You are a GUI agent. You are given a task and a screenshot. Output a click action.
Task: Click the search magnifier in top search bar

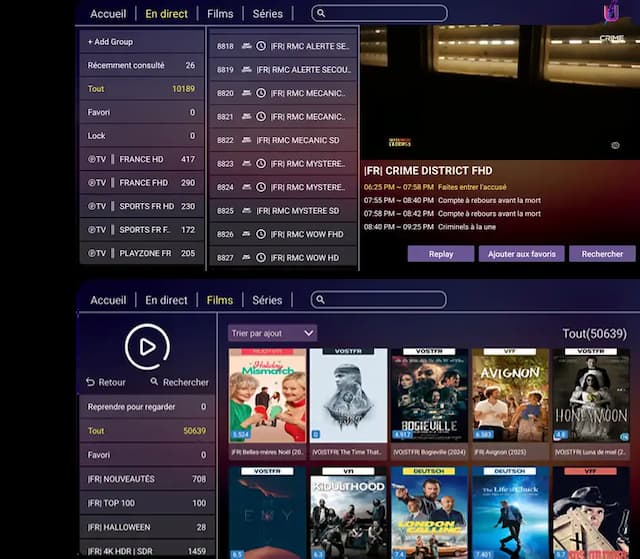(x=320, y=14)
